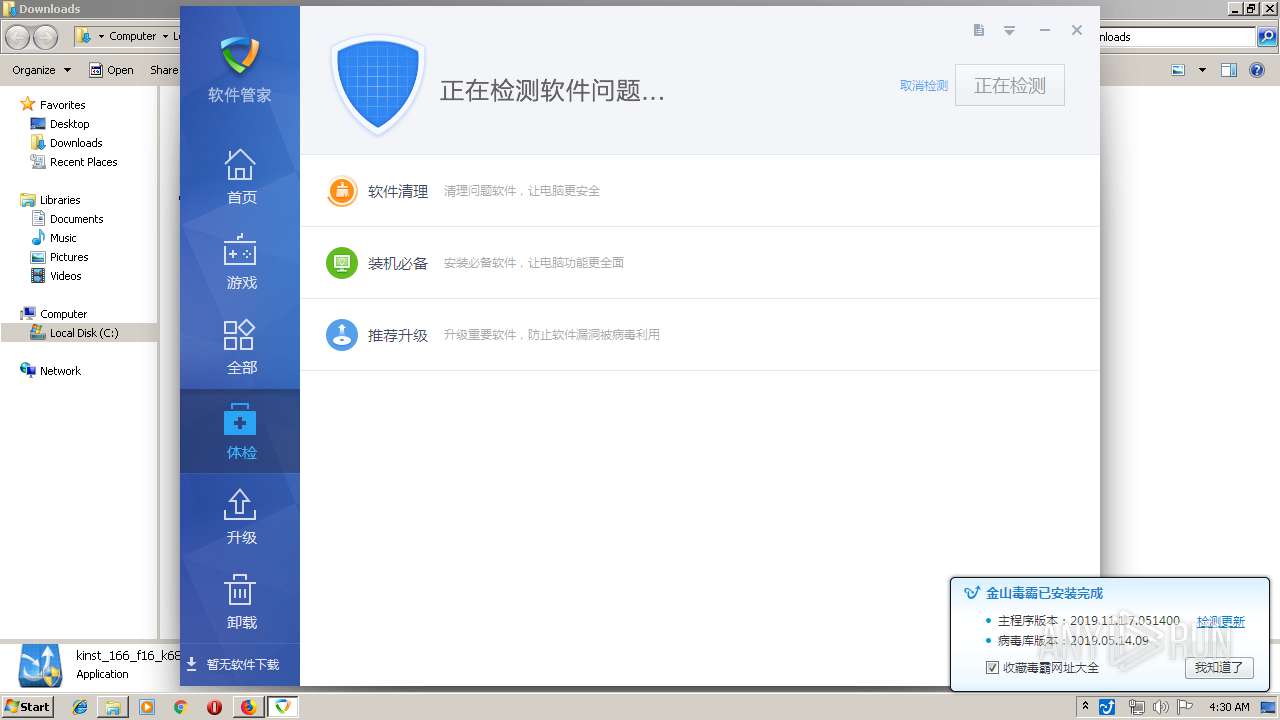
Task: Open the change view dropdown arrow
Action: pos(1202,70)
